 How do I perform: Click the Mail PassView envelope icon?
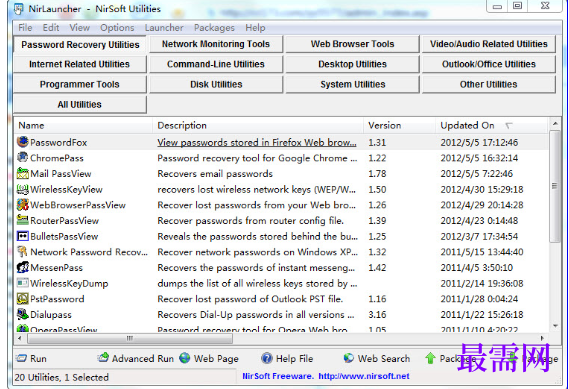[x=22, y=173]
